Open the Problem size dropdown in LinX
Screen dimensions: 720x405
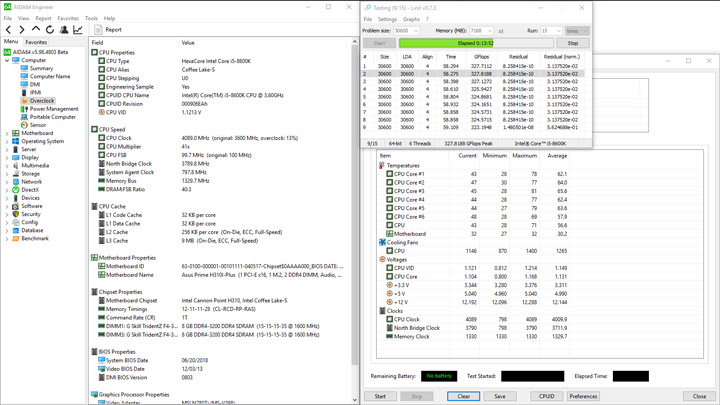415,31
